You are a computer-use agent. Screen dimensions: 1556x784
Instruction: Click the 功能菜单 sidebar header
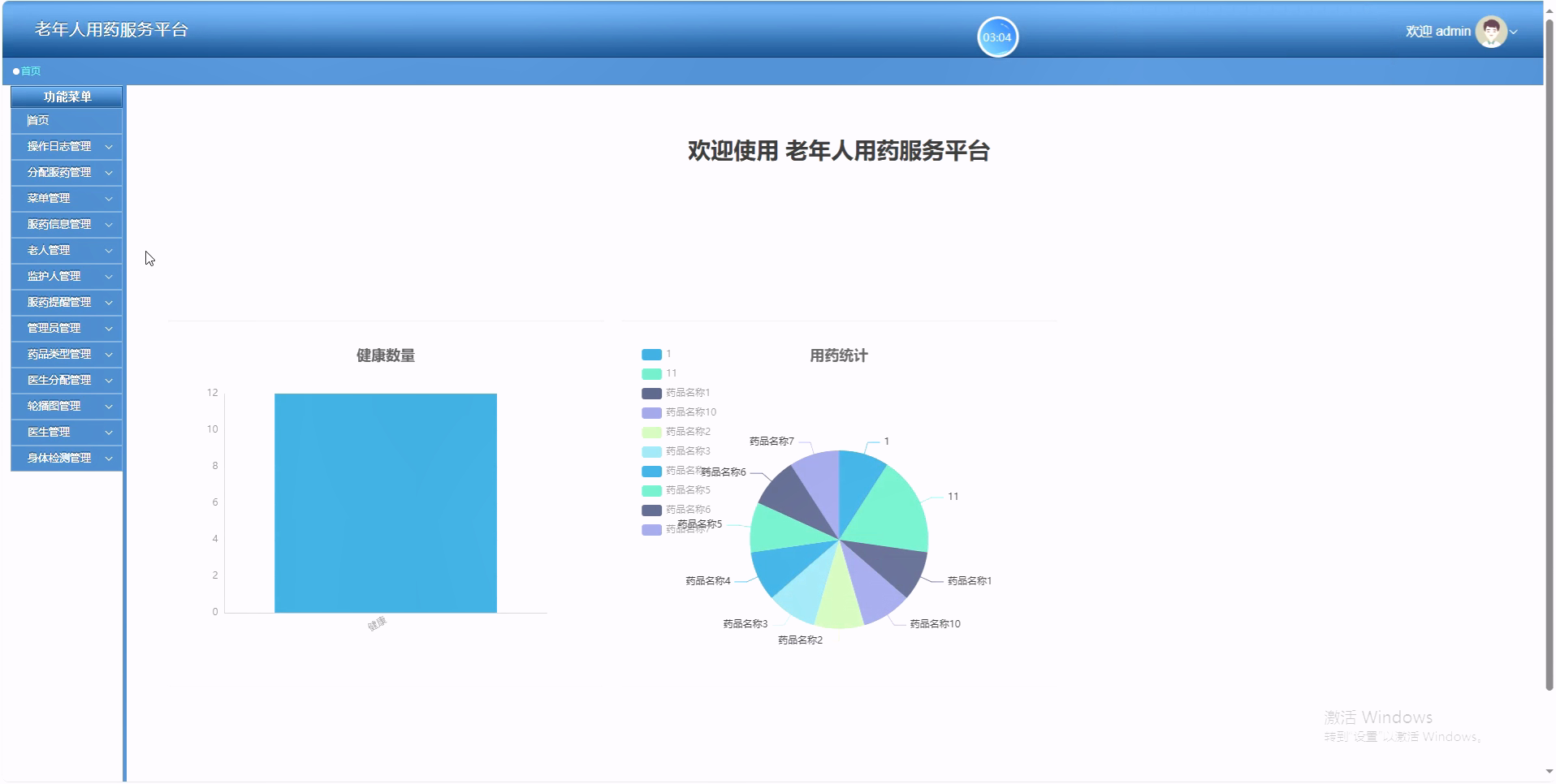(67, 97)
